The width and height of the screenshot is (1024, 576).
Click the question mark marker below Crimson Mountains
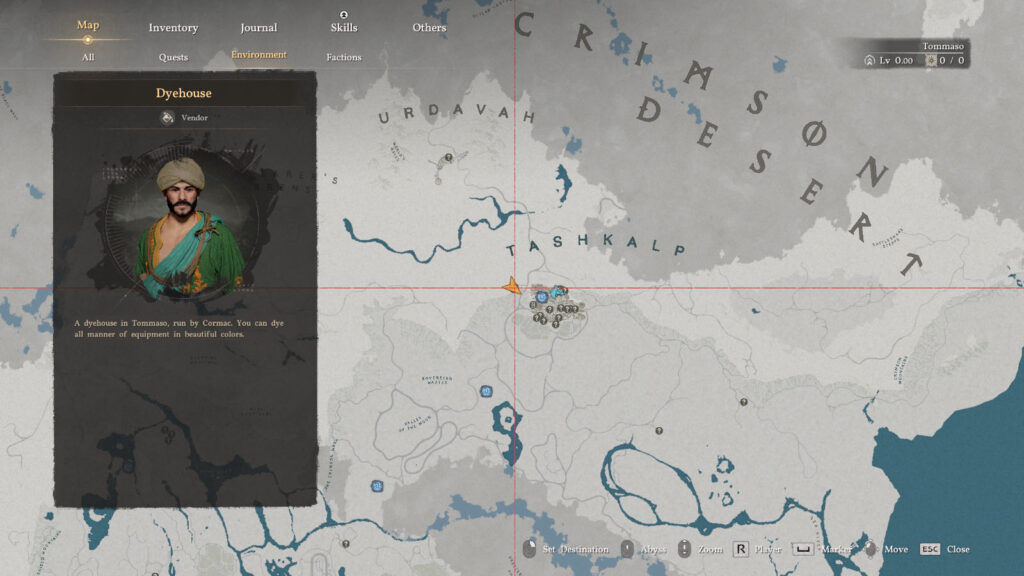[743, 402]
